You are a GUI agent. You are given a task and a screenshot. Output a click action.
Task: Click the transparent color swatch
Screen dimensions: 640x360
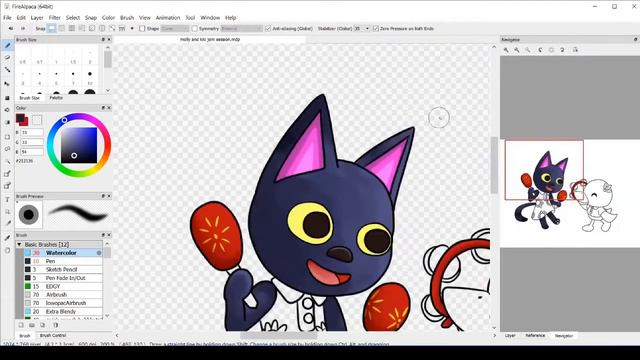37,120
